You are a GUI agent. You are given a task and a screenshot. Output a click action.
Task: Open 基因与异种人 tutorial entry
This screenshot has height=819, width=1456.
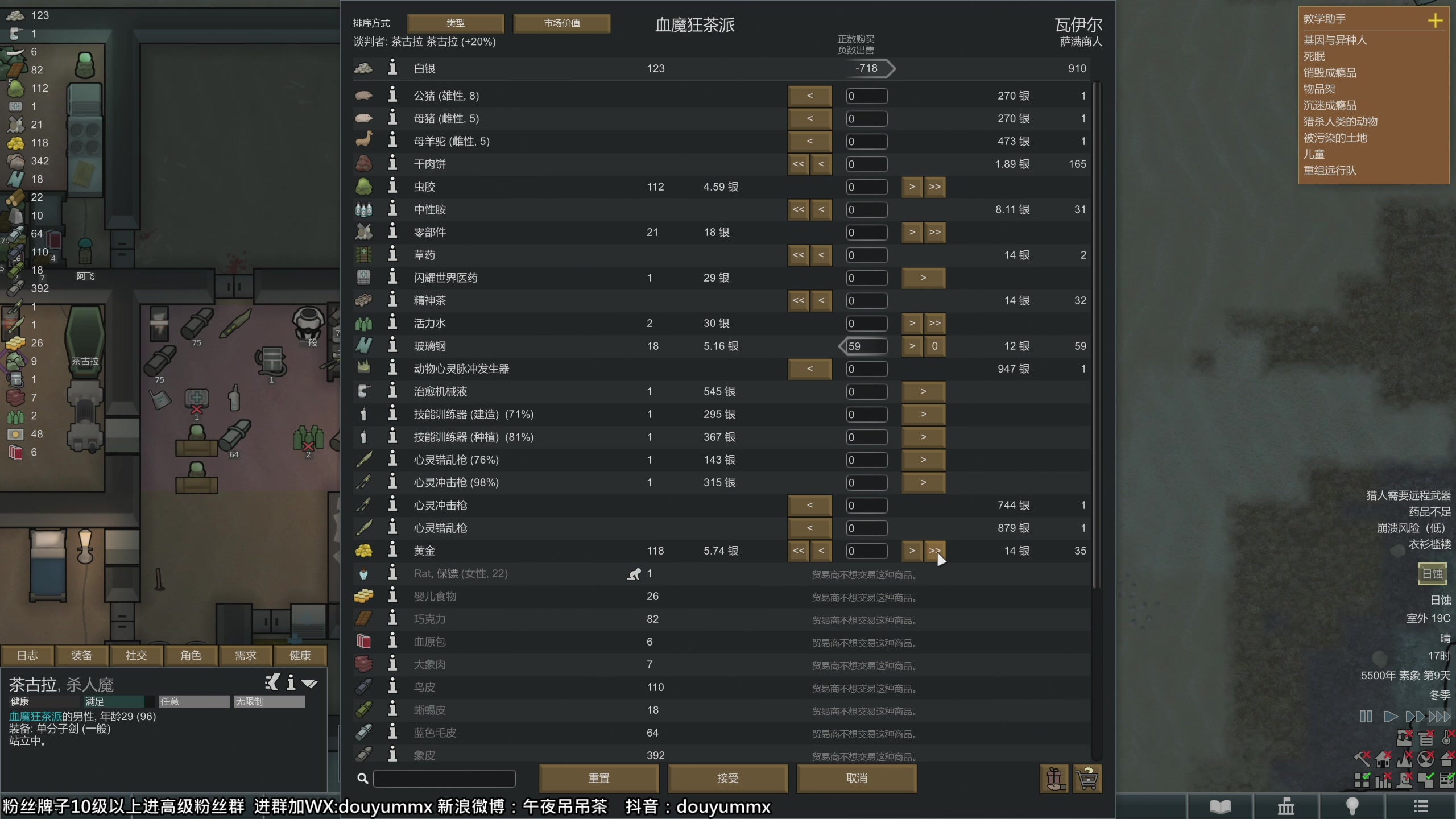[1335, 40]
